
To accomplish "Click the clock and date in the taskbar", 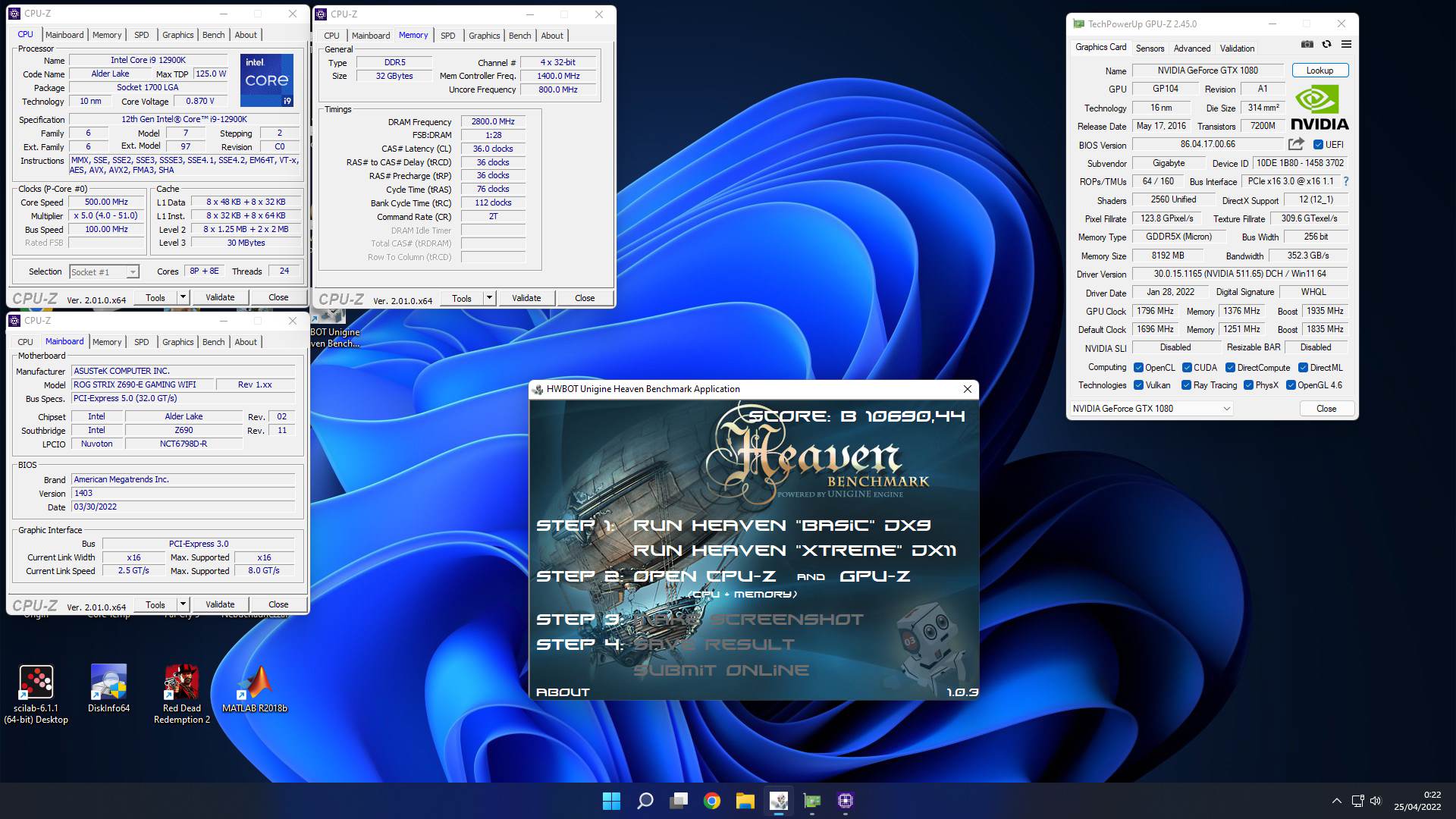I will point(1417,801).
